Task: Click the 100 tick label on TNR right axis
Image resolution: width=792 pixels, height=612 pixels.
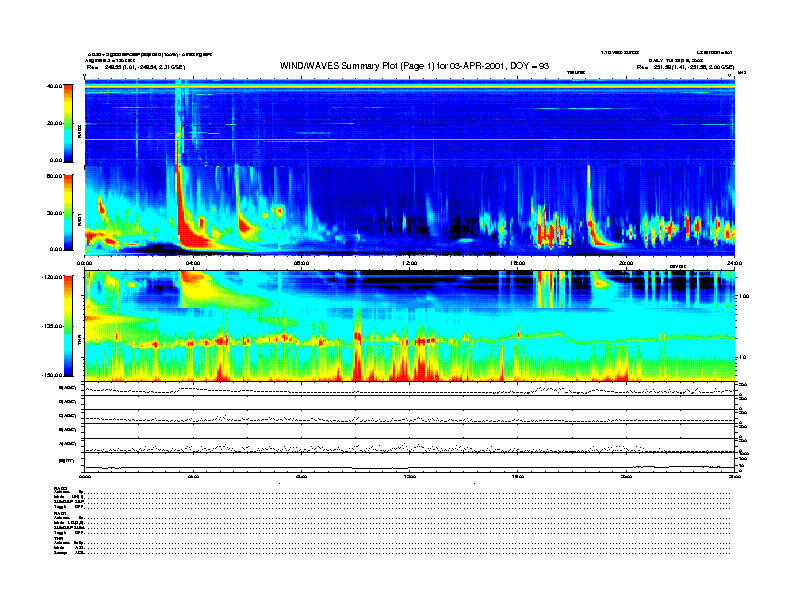Action: coord(744,296)
